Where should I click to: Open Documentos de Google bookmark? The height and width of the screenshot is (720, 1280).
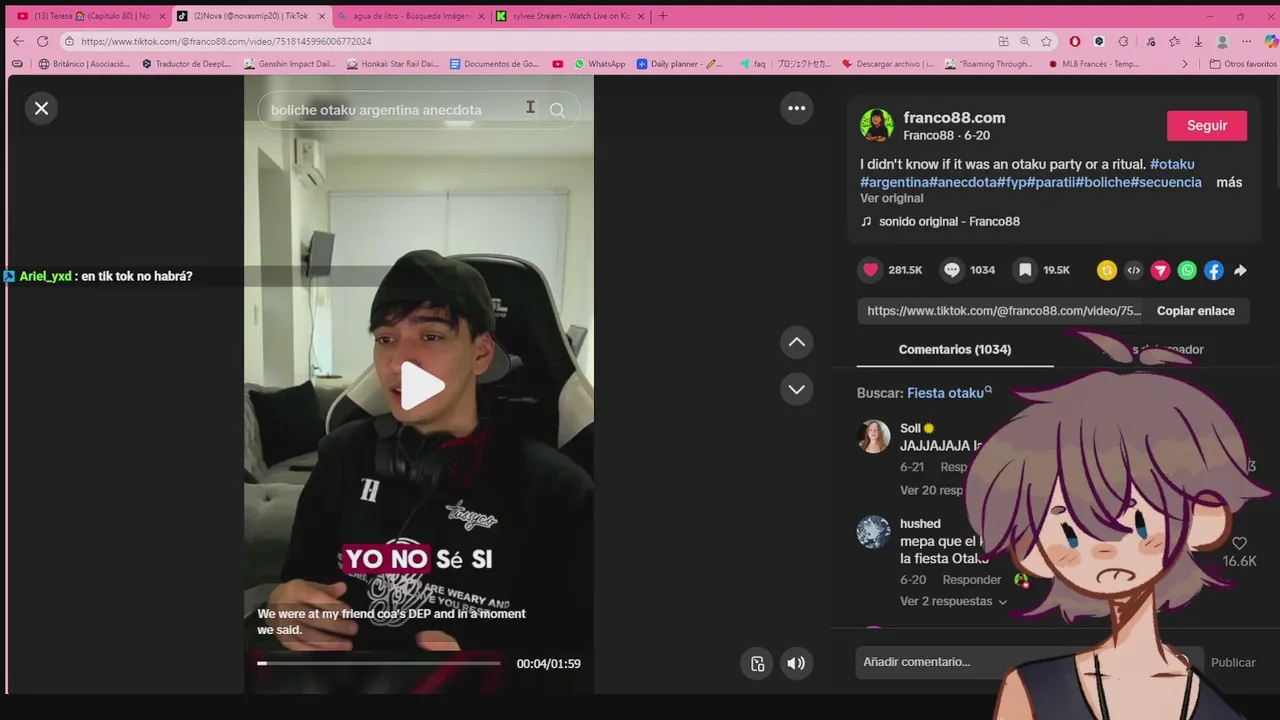(x=495, y=64)
